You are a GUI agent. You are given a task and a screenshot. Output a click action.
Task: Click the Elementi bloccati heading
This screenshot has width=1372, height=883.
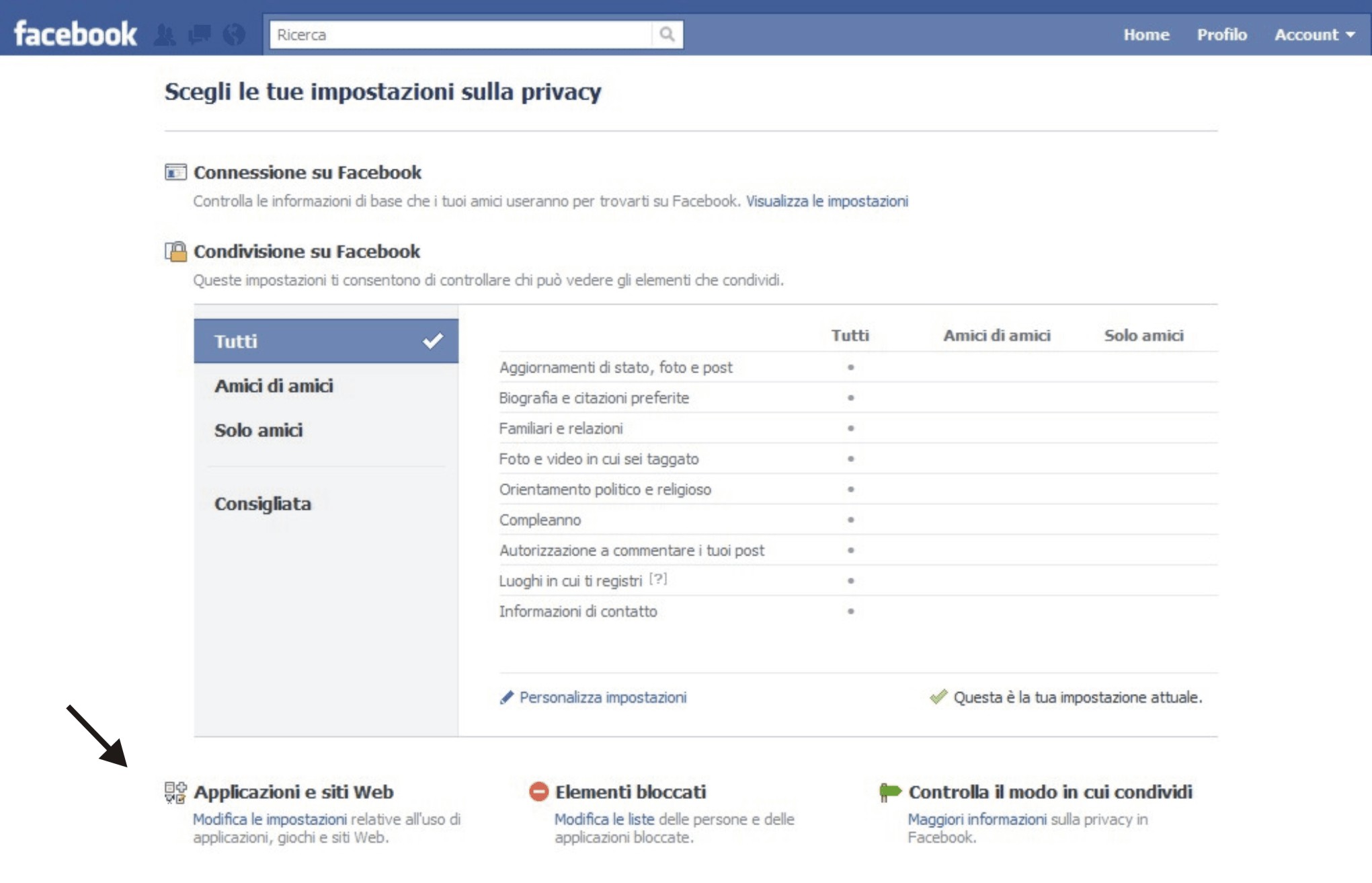tap(631, 792)
